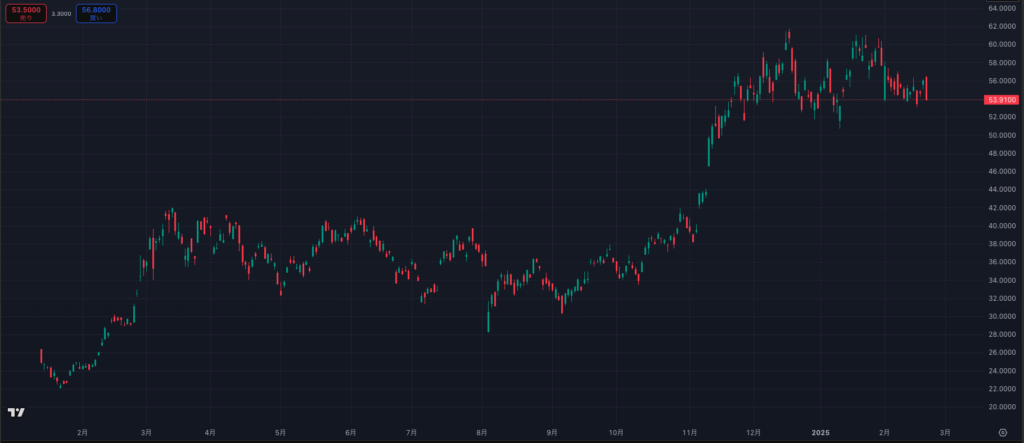Click the 8月 label on time axis
Image resolution: width=1024 pixels, height=443 pixels.
click(x=482, y=432)
